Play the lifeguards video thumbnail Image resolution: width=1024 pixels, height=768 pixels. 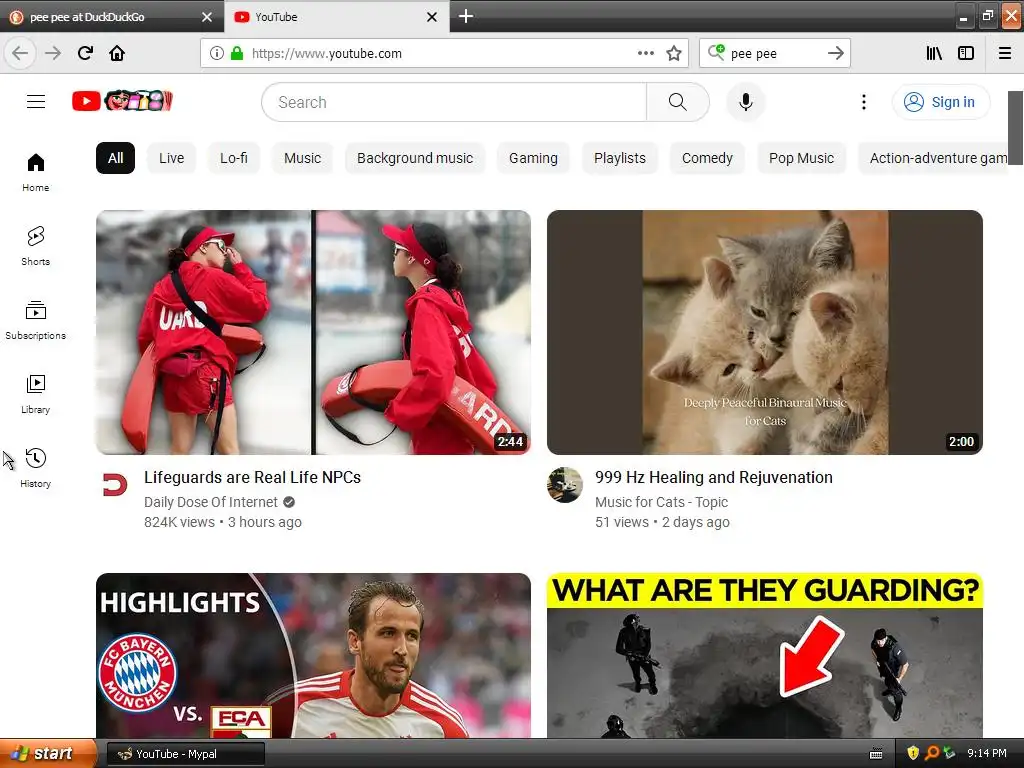tap(313, 332)
